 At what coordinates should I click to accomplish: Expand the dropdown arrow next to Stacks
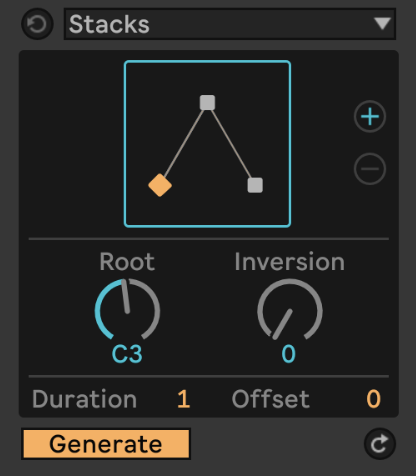(382, 24)
